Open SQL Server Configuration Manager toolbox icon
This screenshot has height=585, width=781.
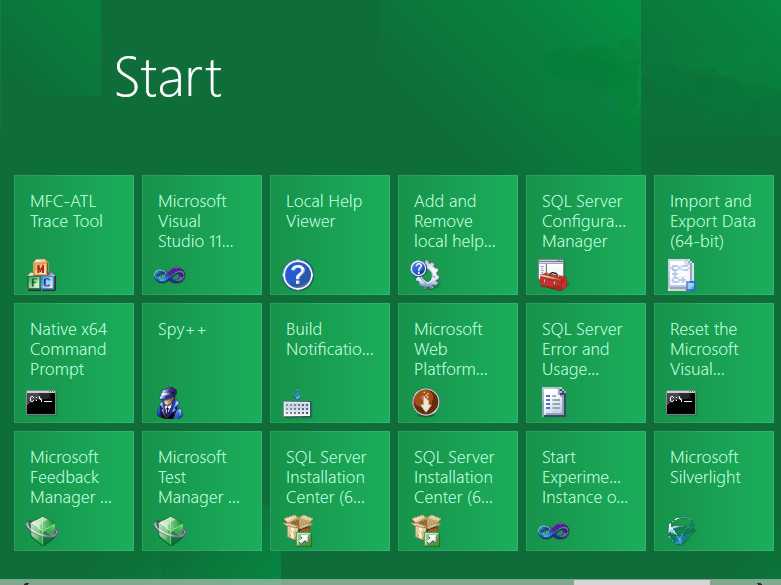[553, 275]
